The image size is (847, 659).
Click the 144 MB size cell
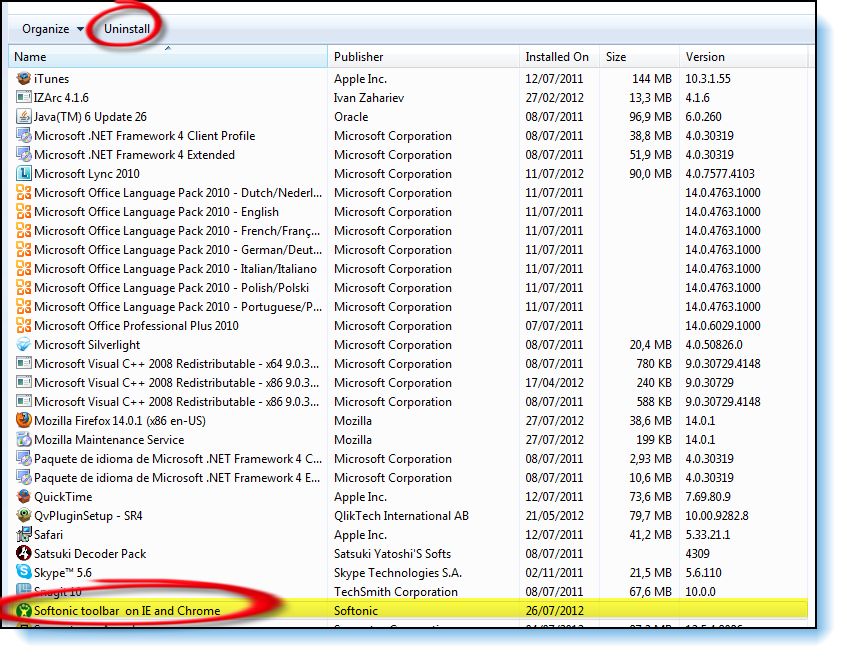pos(652,79)
